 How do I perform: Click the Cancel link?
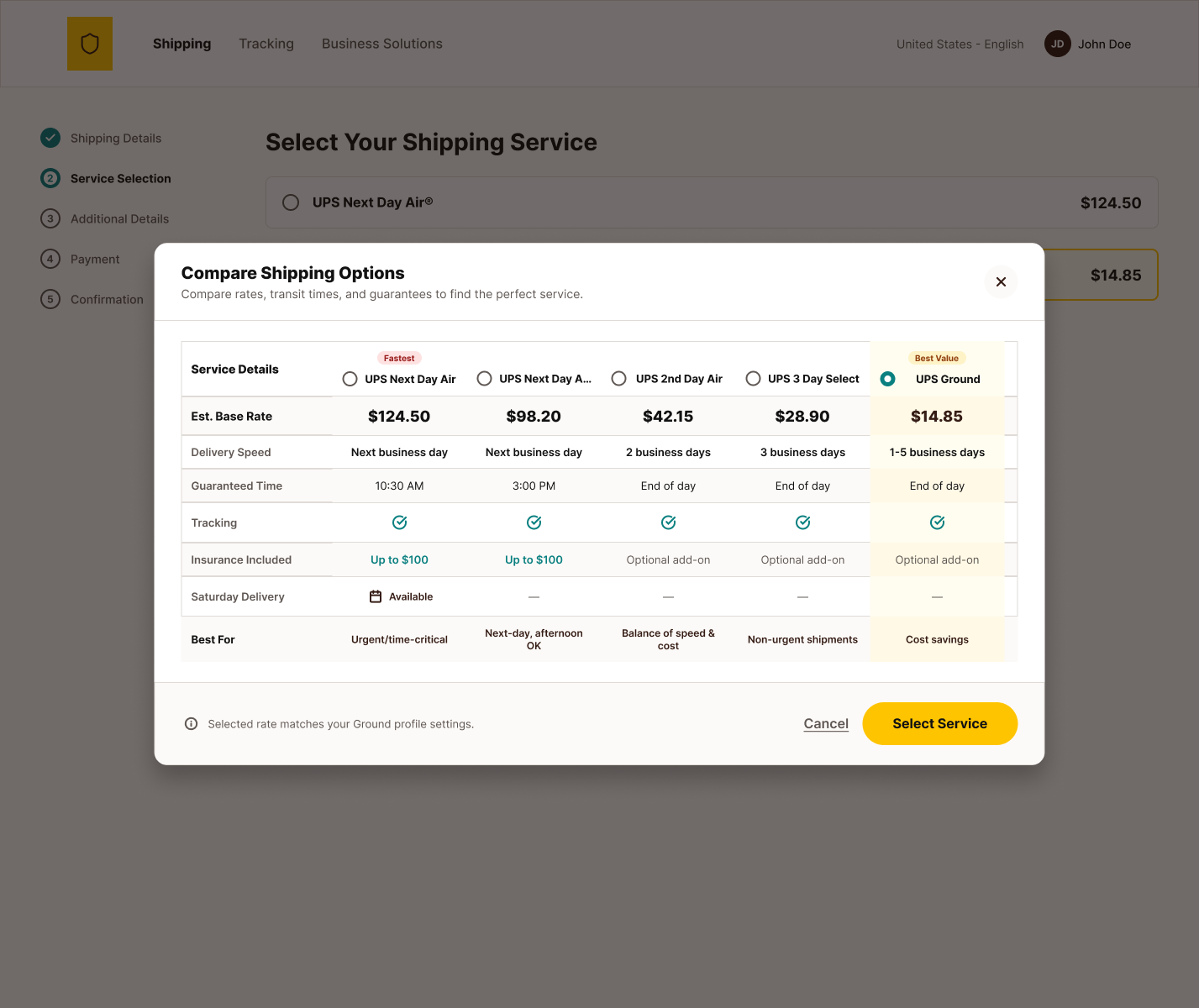point(826,723)
